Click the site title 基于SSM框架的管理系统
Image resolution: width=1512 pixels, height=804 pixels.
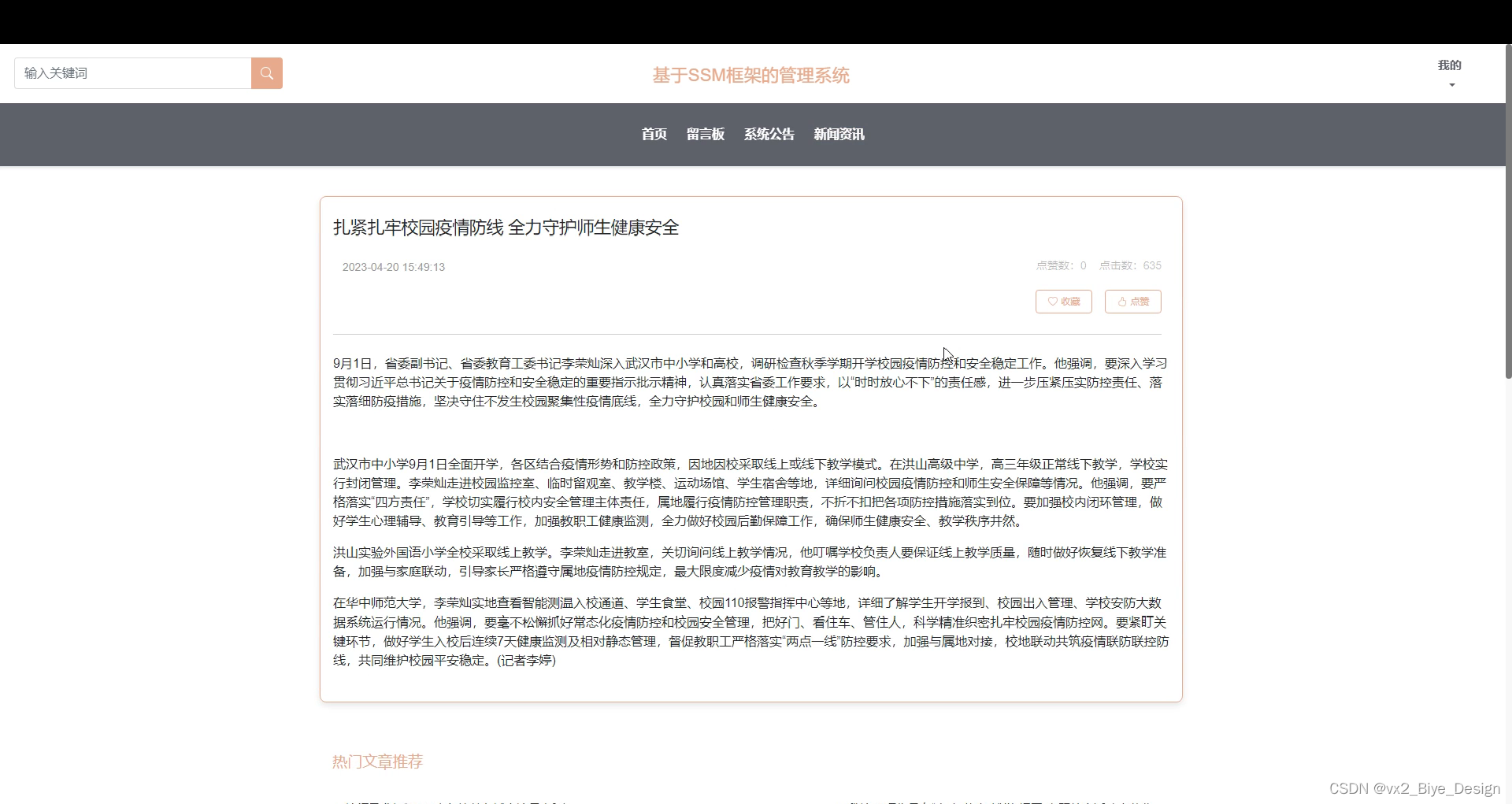(750, 76)
